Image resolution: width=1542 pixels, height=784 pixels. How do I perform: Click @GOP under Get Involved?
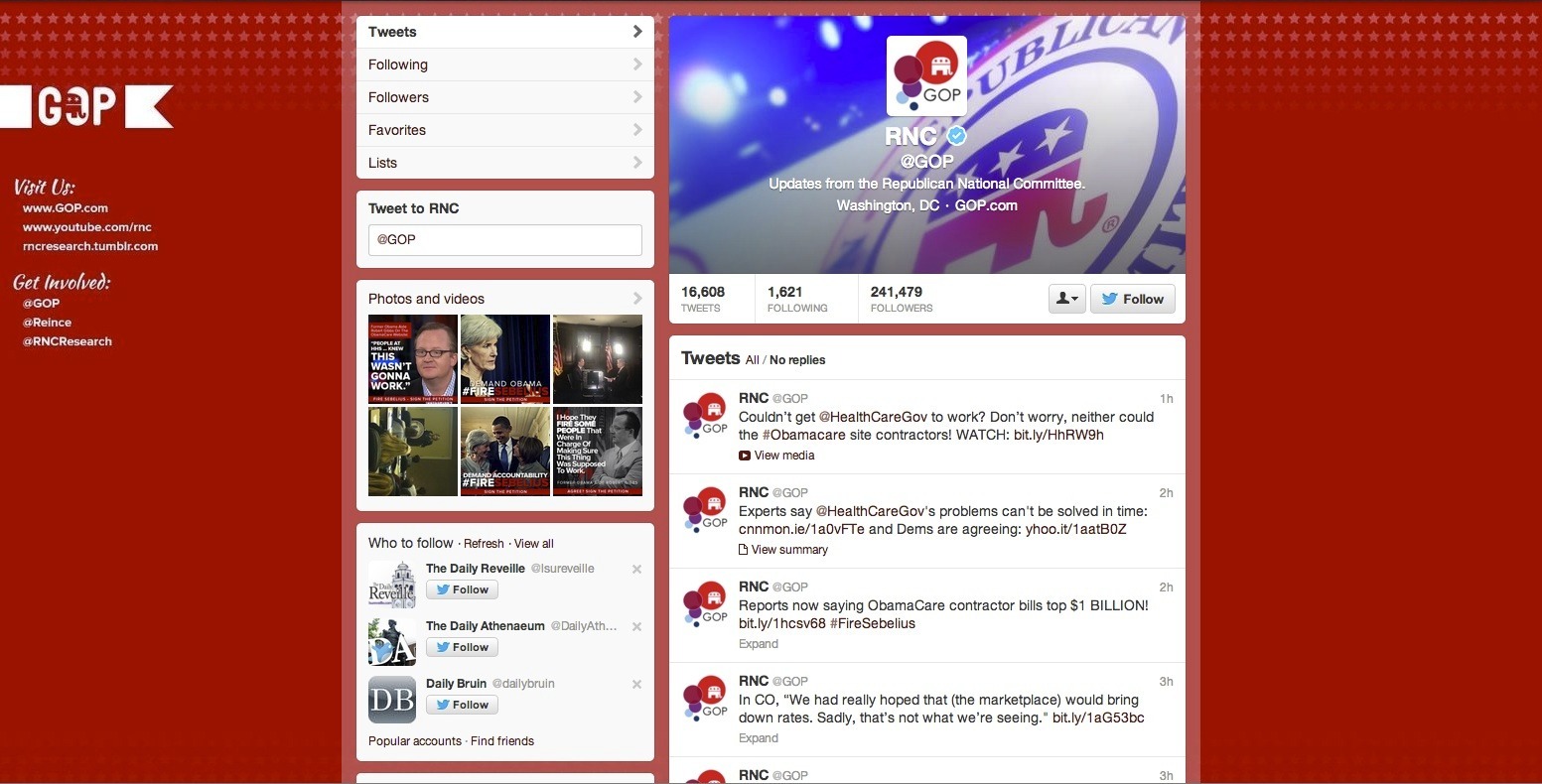pos(42,304)
